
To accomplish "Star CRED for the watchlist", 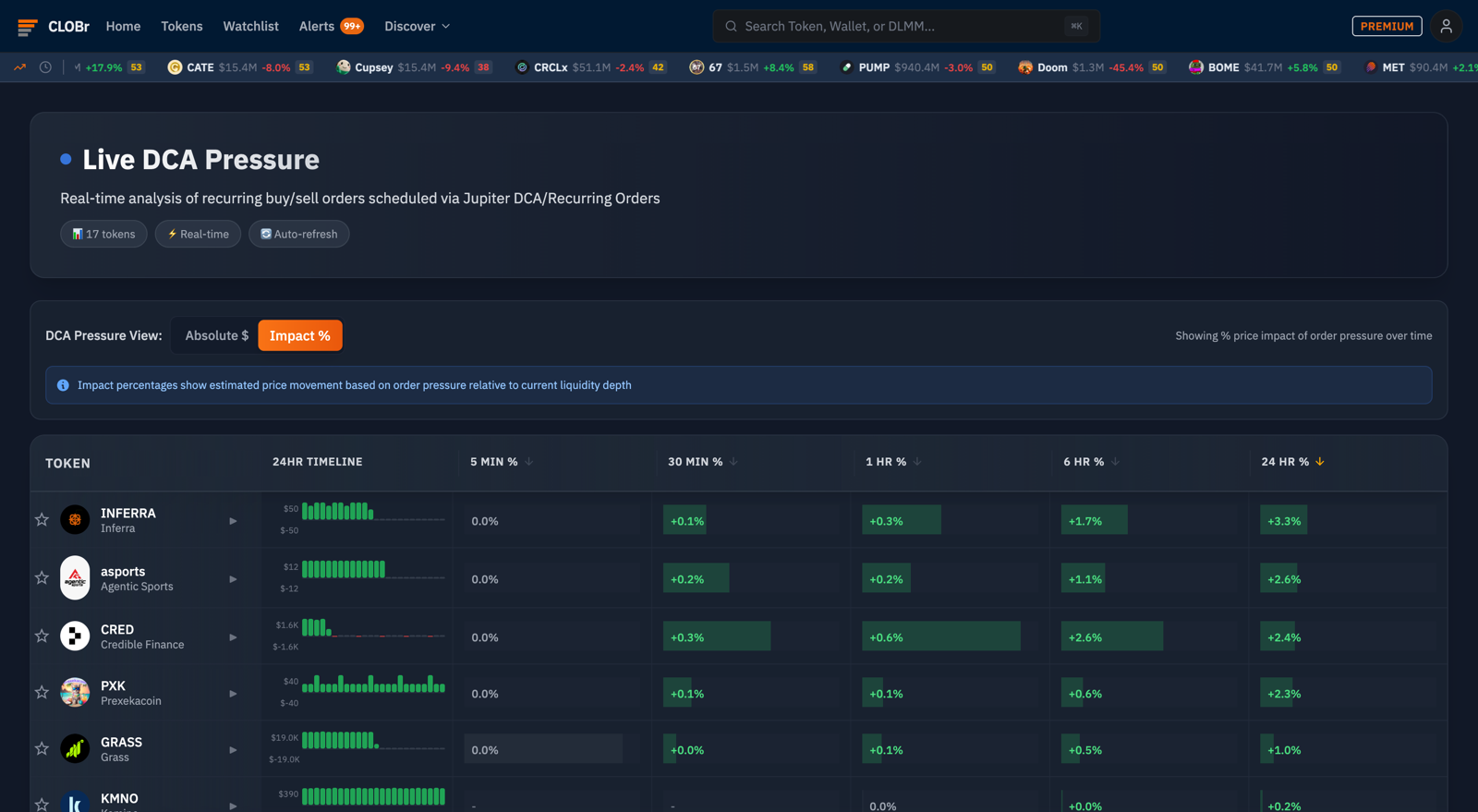I will [x=42, y=636].
